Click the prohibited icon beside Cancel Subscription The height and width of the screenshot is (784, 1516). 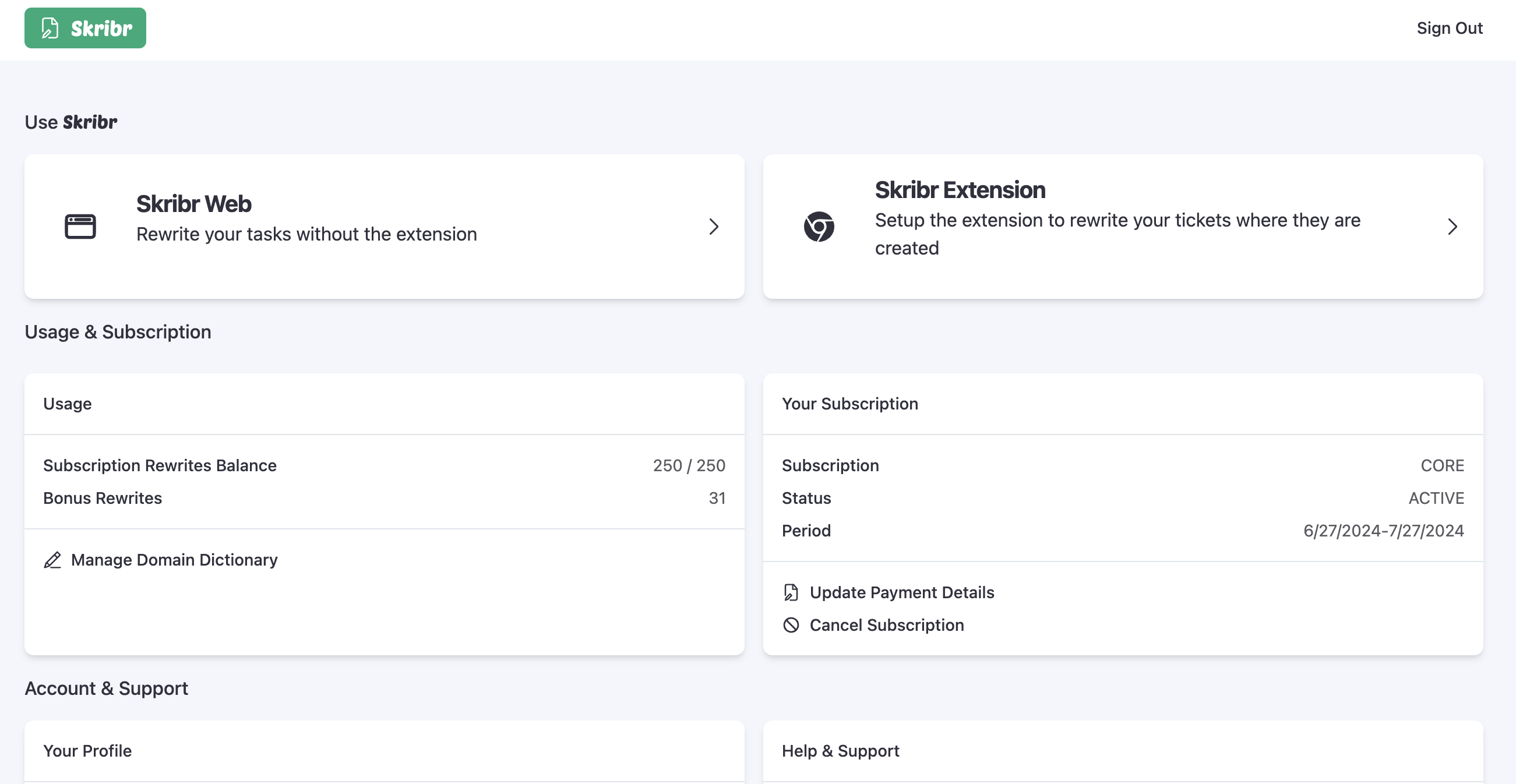[791, 624]
